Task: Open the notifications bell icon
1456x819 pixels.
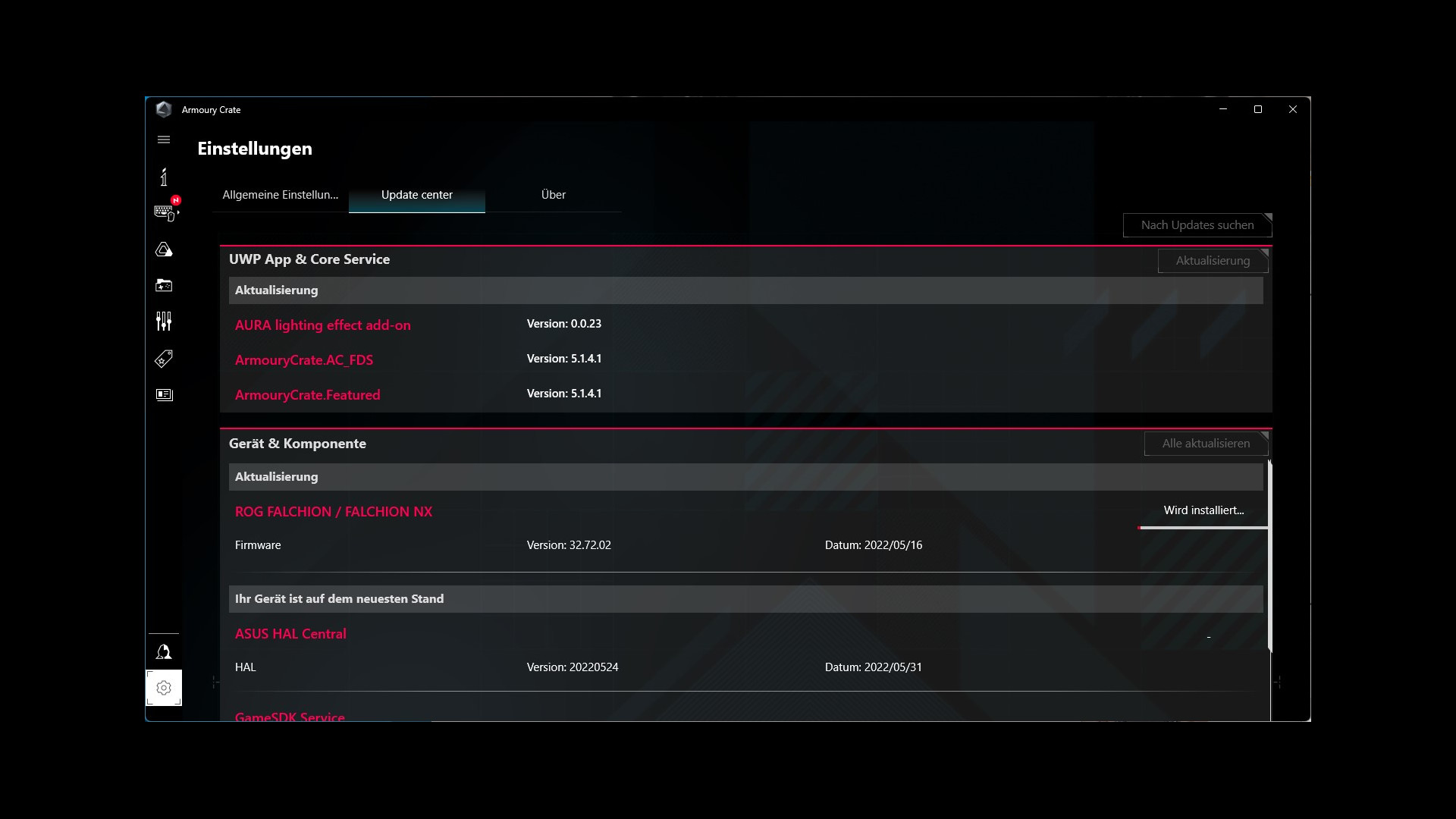Action: (164, 652)
